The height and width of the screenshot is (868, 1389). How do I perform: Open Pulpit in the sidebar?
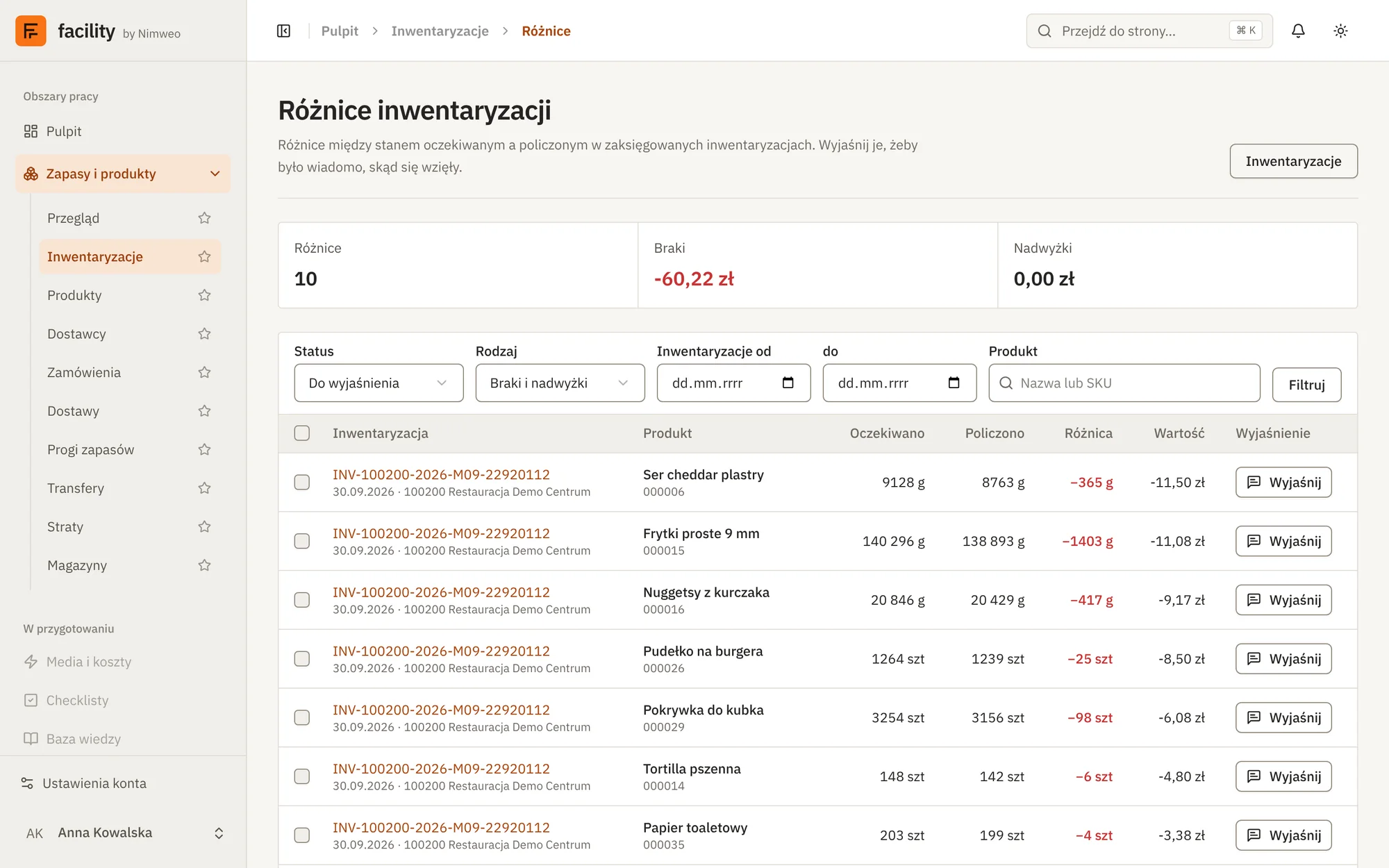pyautogui.click(x=63, y=131)
